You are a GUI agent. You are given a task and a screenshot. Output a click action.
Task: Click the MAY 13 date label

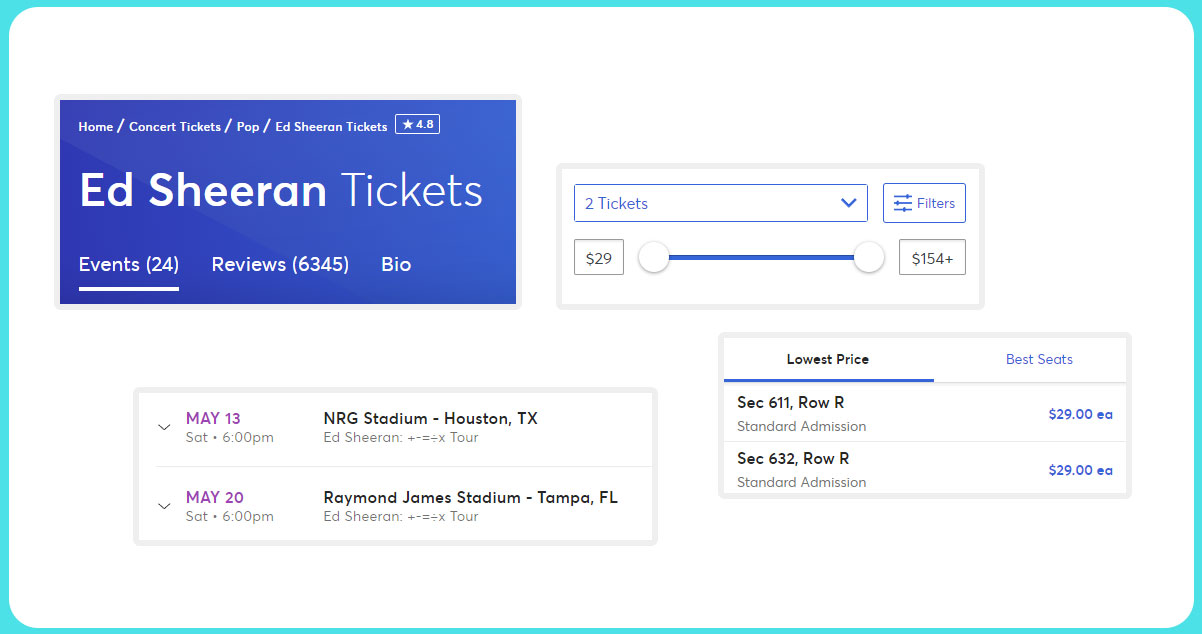(x=213, y=418)
